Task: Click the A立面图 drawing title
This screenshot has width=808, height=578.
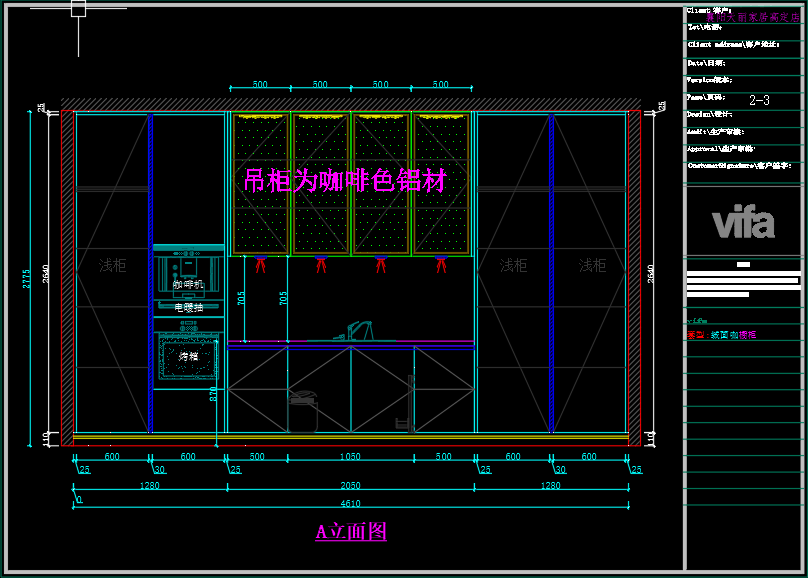Action: click(x=351, y=532)
